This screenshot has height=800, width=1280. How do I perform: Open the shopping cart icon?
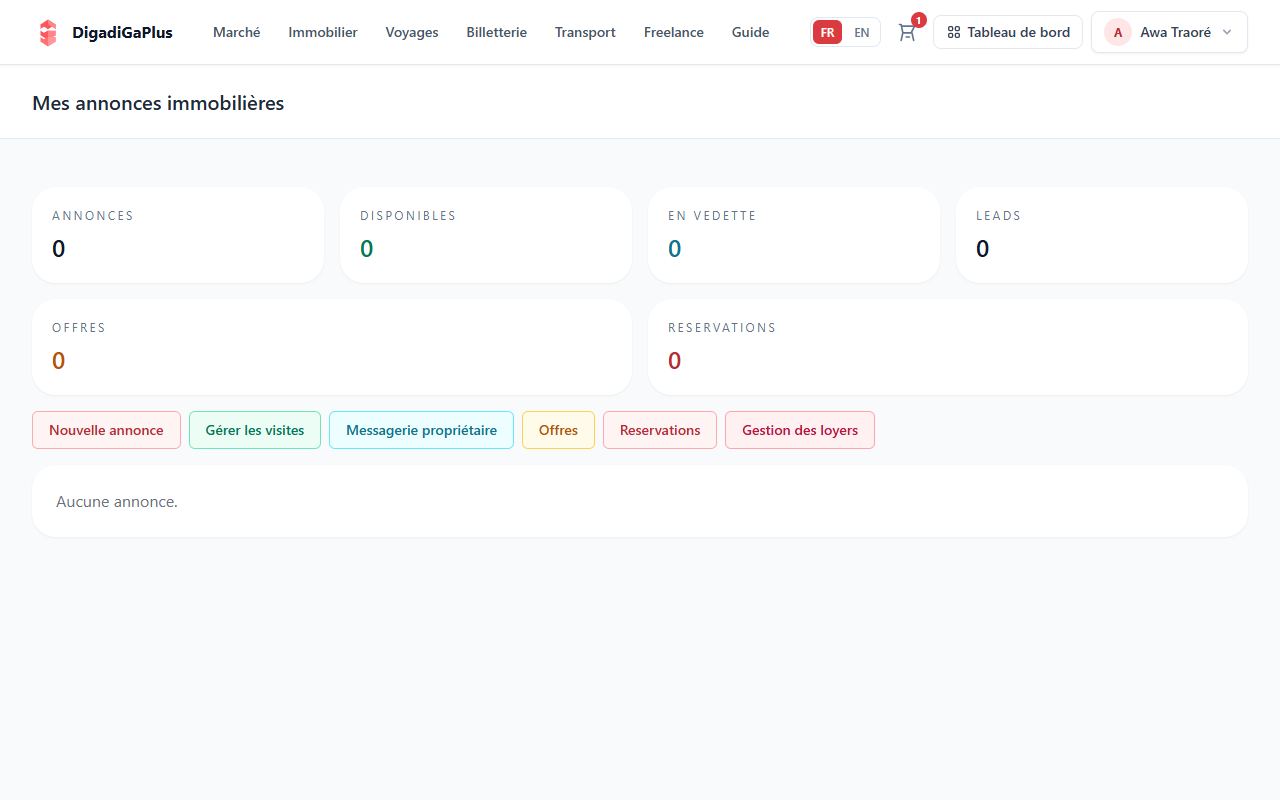(x=907, y=32)
